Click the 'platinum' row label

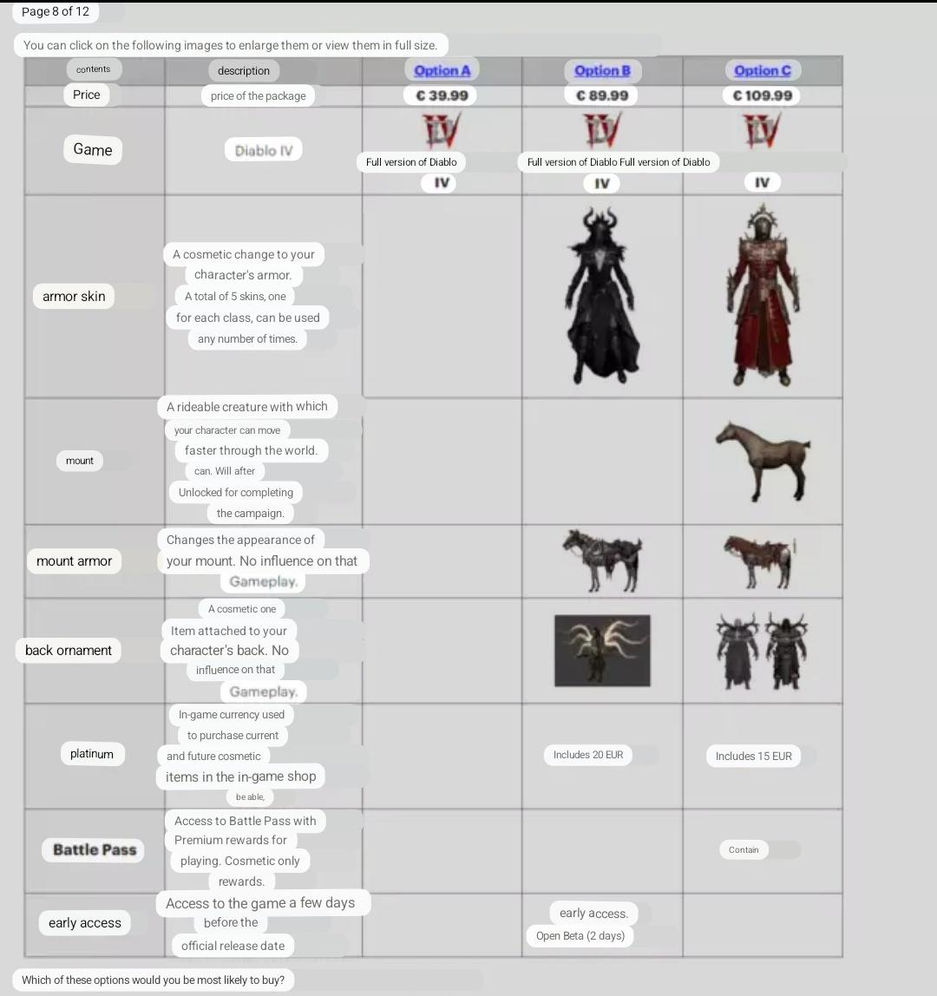(92, 754)
